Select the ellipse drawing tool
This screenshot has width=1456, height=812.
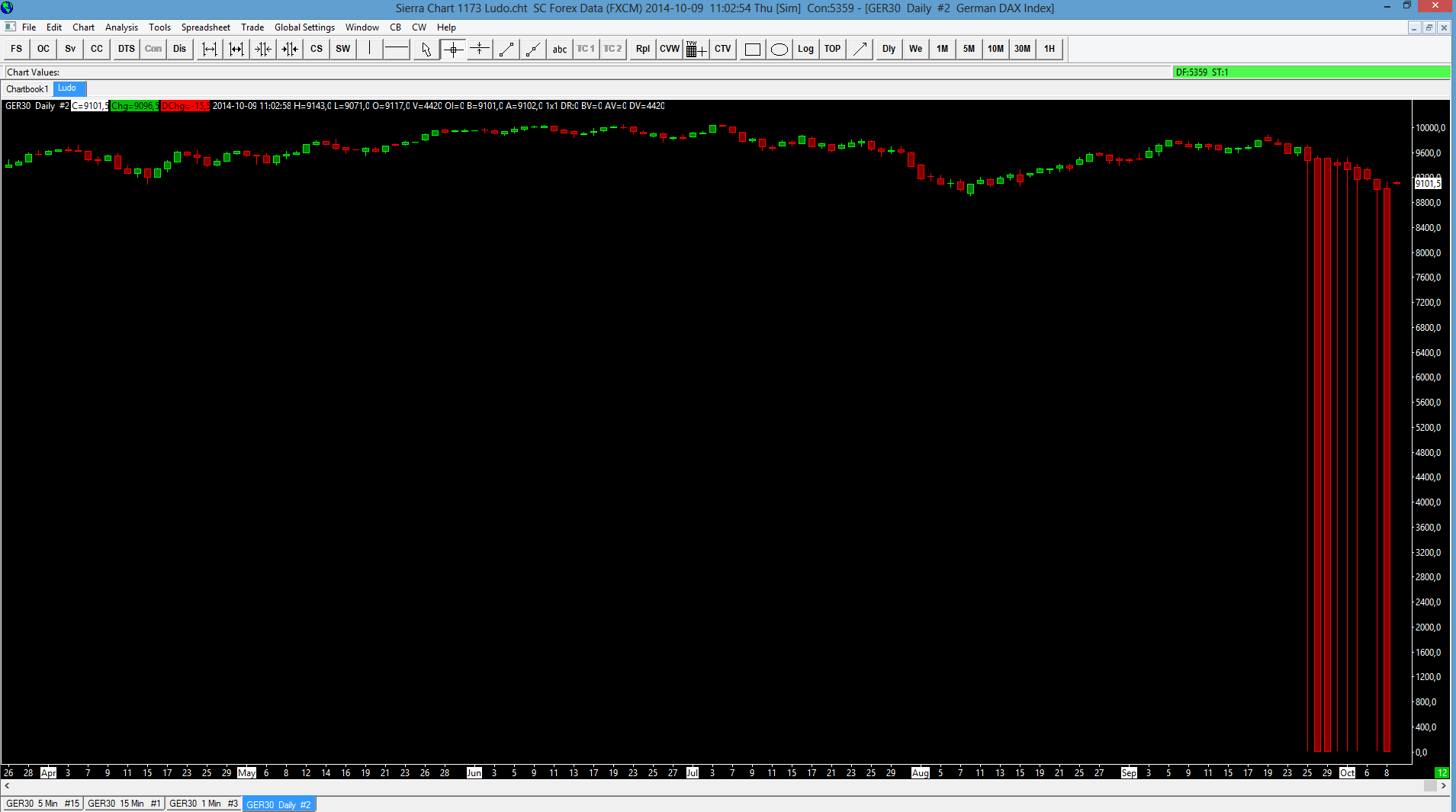pyautogui.click(x=779, y=49)
